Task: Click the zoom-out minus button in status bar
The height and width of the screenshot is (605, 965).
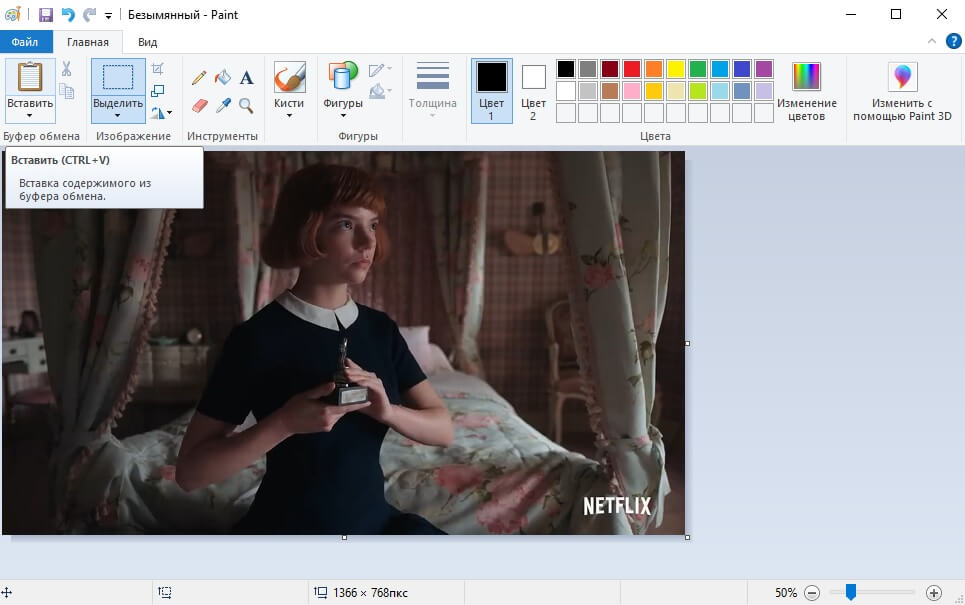Action: (814, 592)
